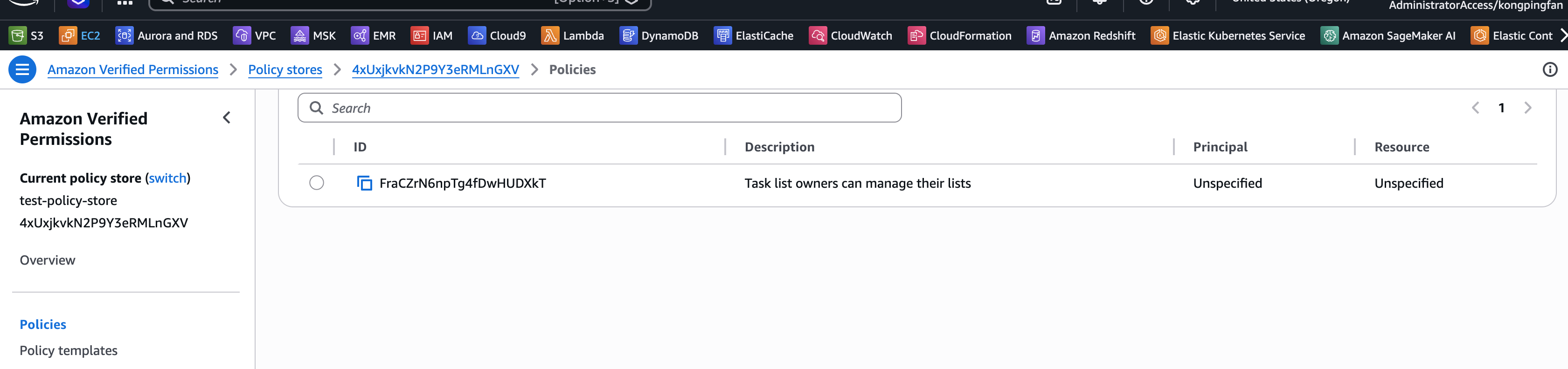Click the CloudWatch favorites icon

818,36
